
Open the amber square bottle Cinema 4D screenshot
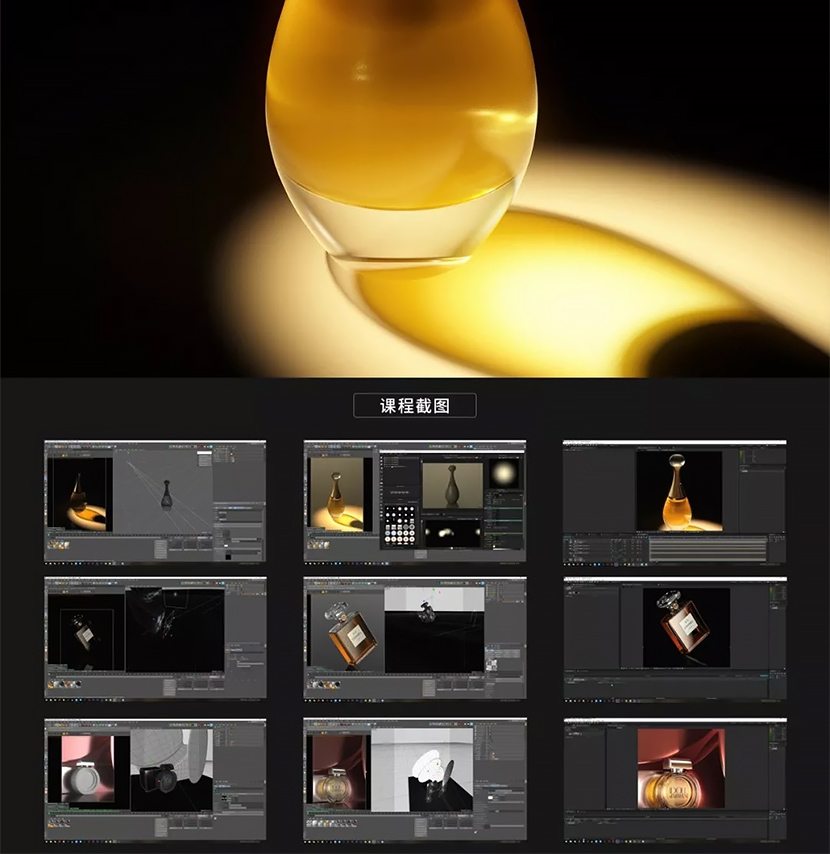(415, 638)
